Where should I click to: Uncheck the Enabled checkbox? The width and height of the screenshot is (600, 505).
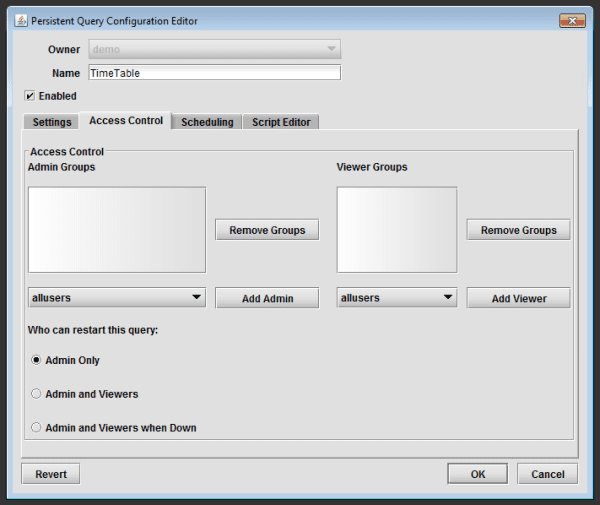30,96
